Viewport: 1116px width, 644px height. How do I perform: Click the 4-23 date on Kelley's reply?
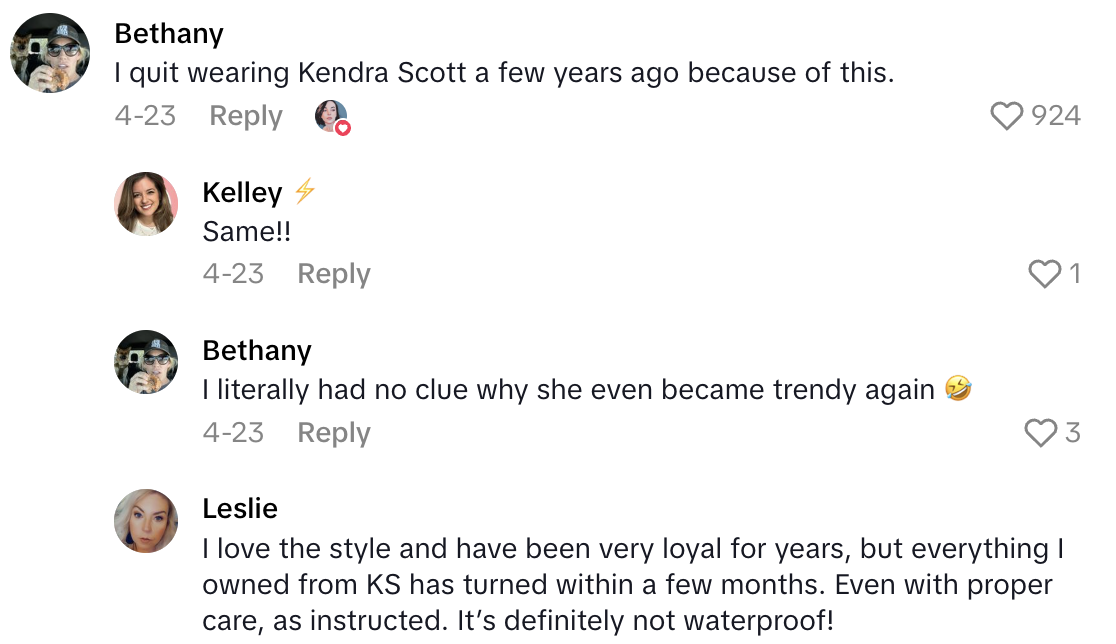click(233, 274)
